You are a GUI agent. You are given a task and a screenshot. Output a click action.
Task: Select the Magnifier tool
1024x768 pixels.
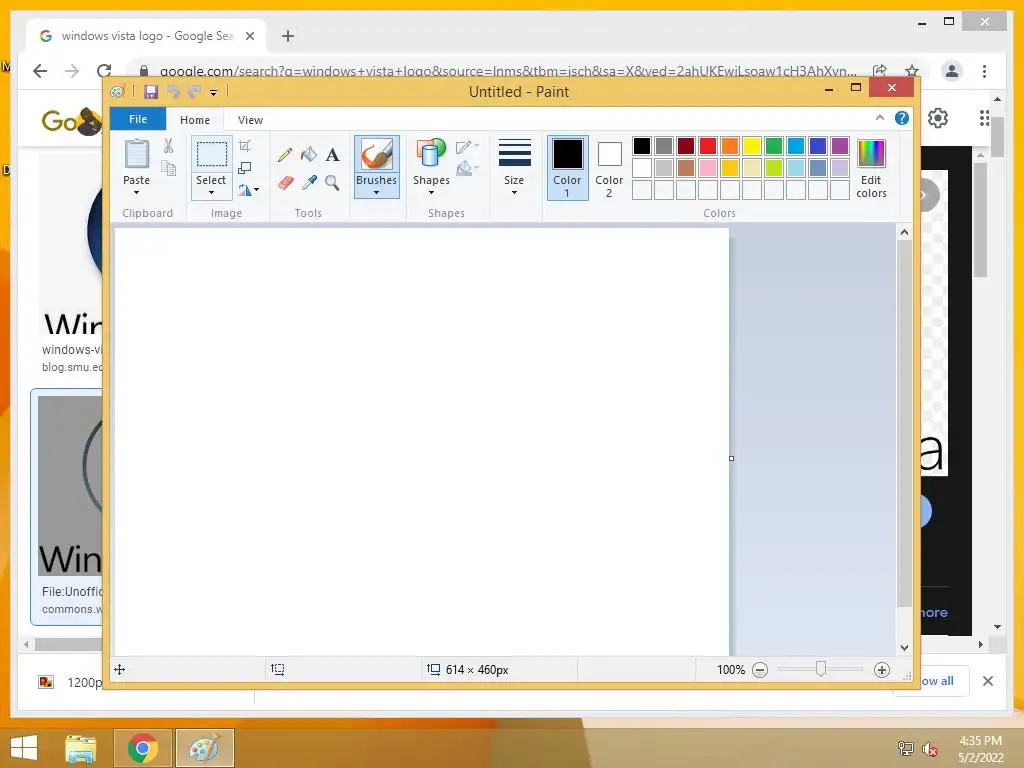[x=332, y=182]
